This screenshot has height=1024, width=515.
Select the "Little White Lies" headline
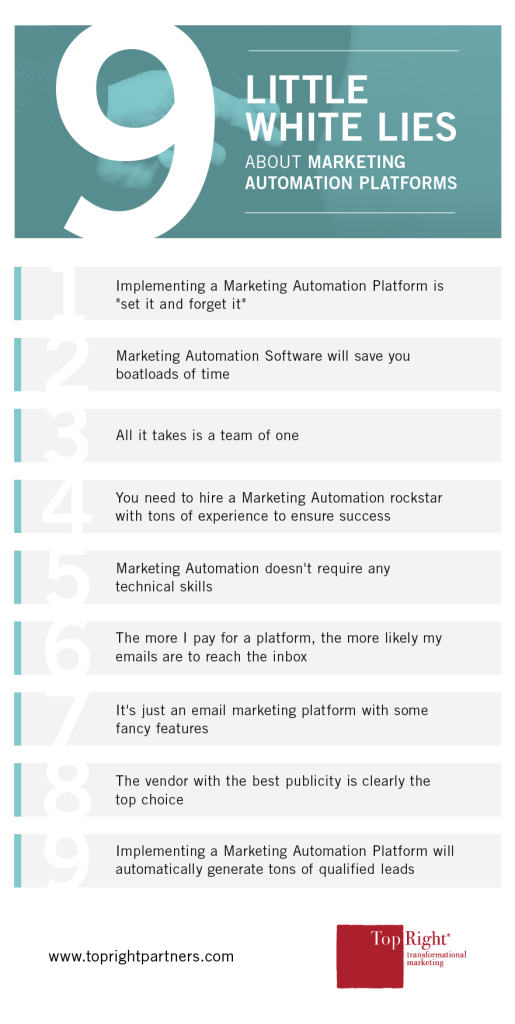[351, 108]
